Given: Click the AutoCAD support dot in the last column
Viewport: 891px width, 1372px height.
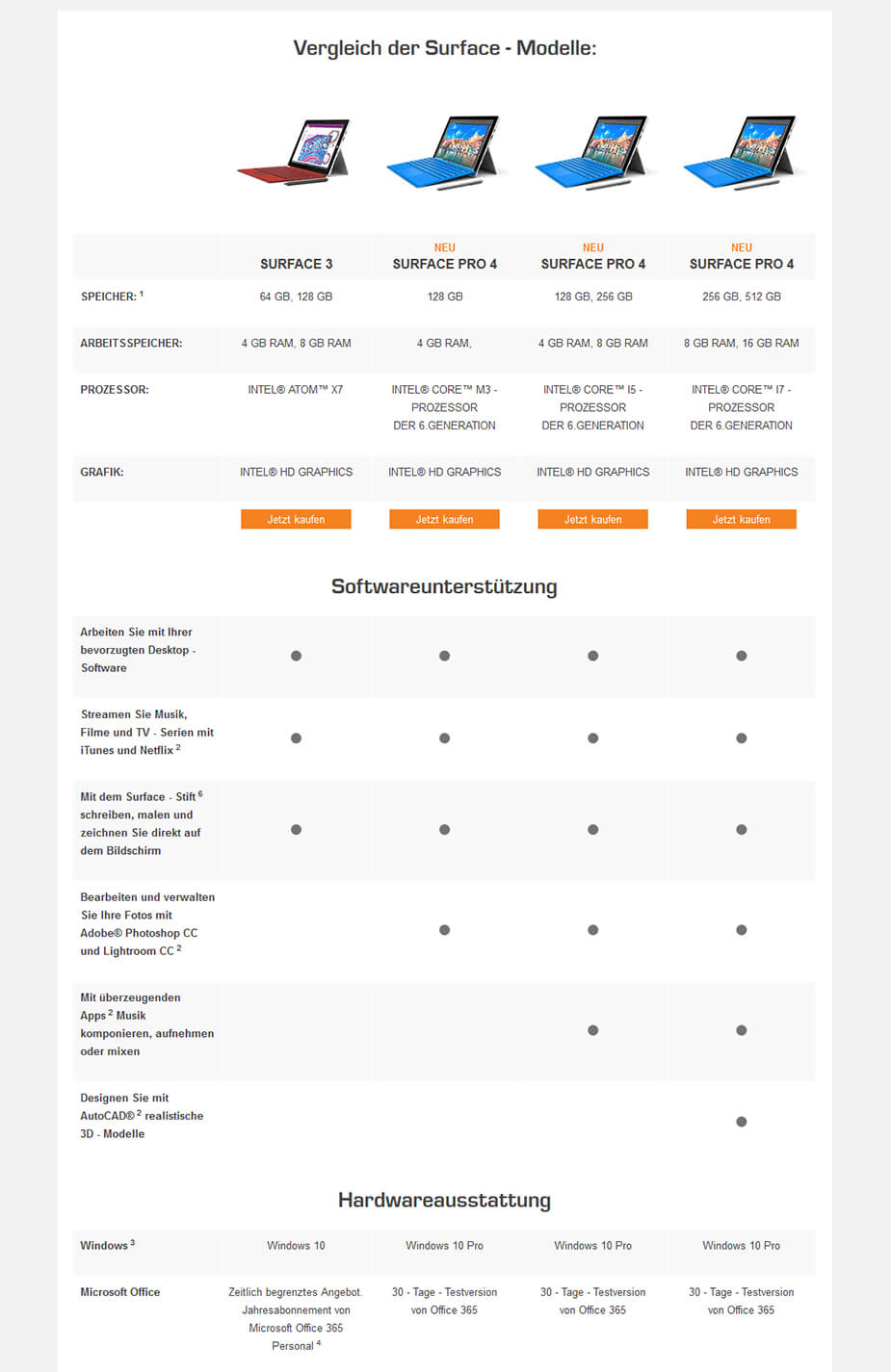Looking at the screenshot, I should click(742, 1121).
